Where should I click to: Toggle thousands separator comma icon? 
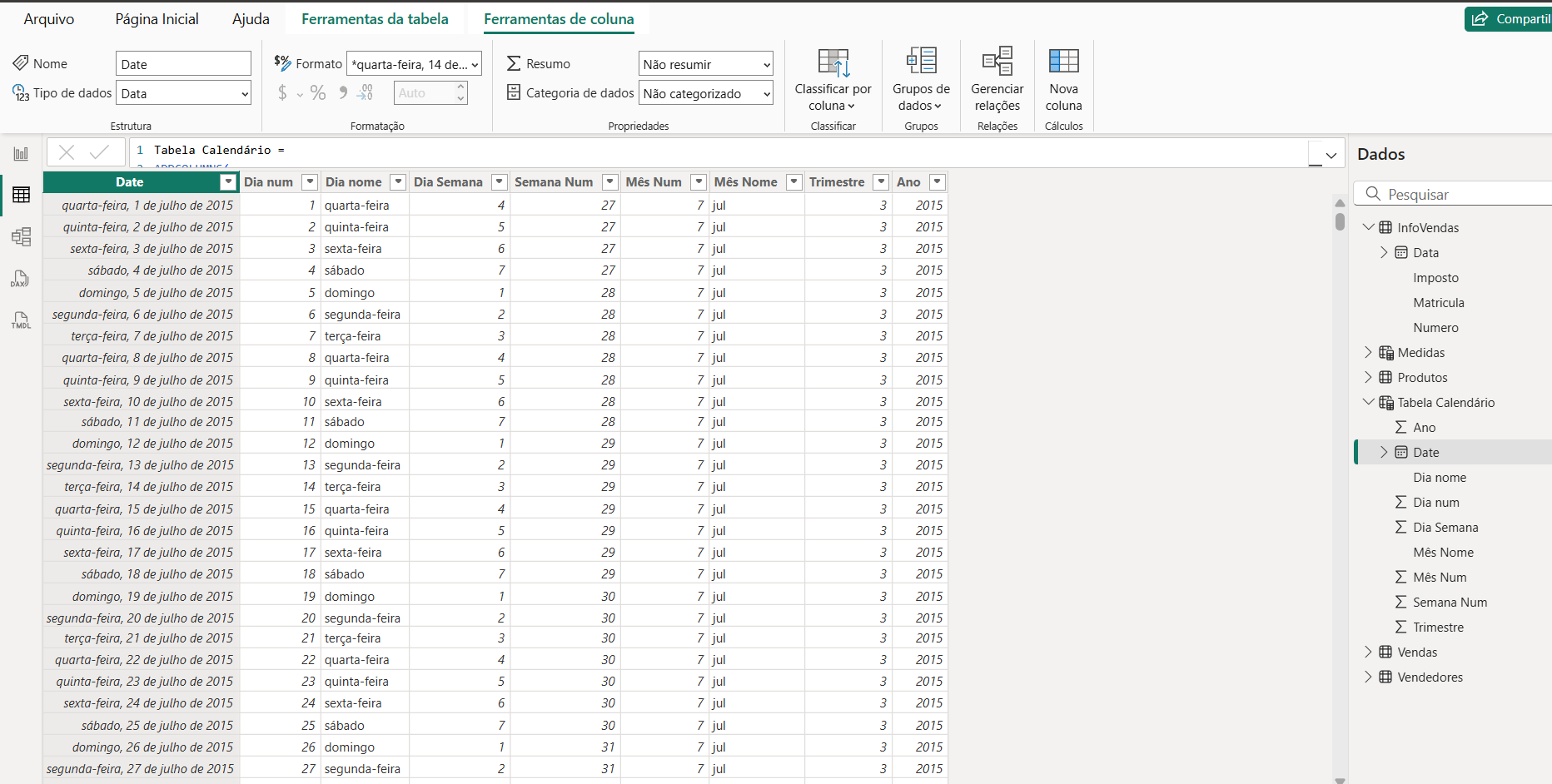click(x=343, y=92)
